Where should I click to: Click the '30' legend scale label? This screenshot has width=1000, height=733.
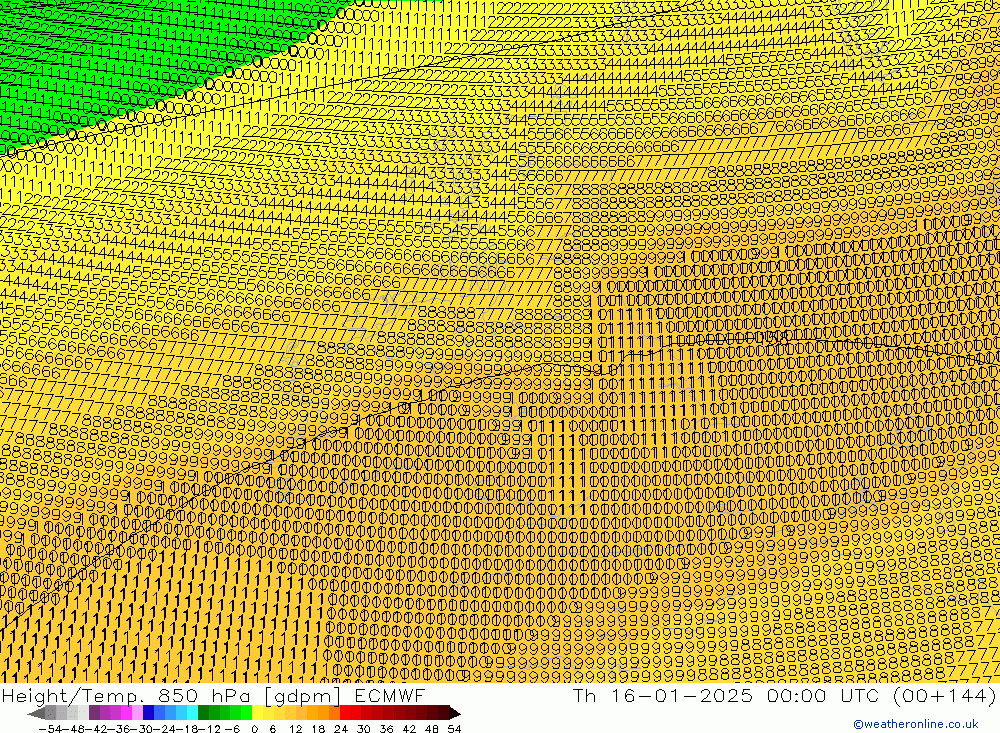364,729
